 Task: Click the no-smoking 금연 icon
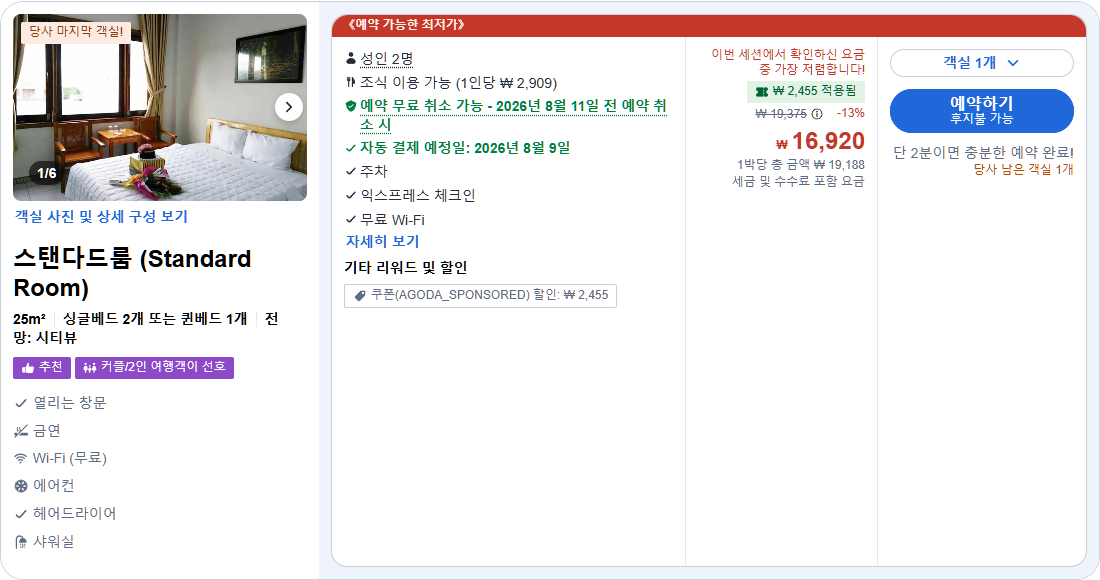coord(21,431)
